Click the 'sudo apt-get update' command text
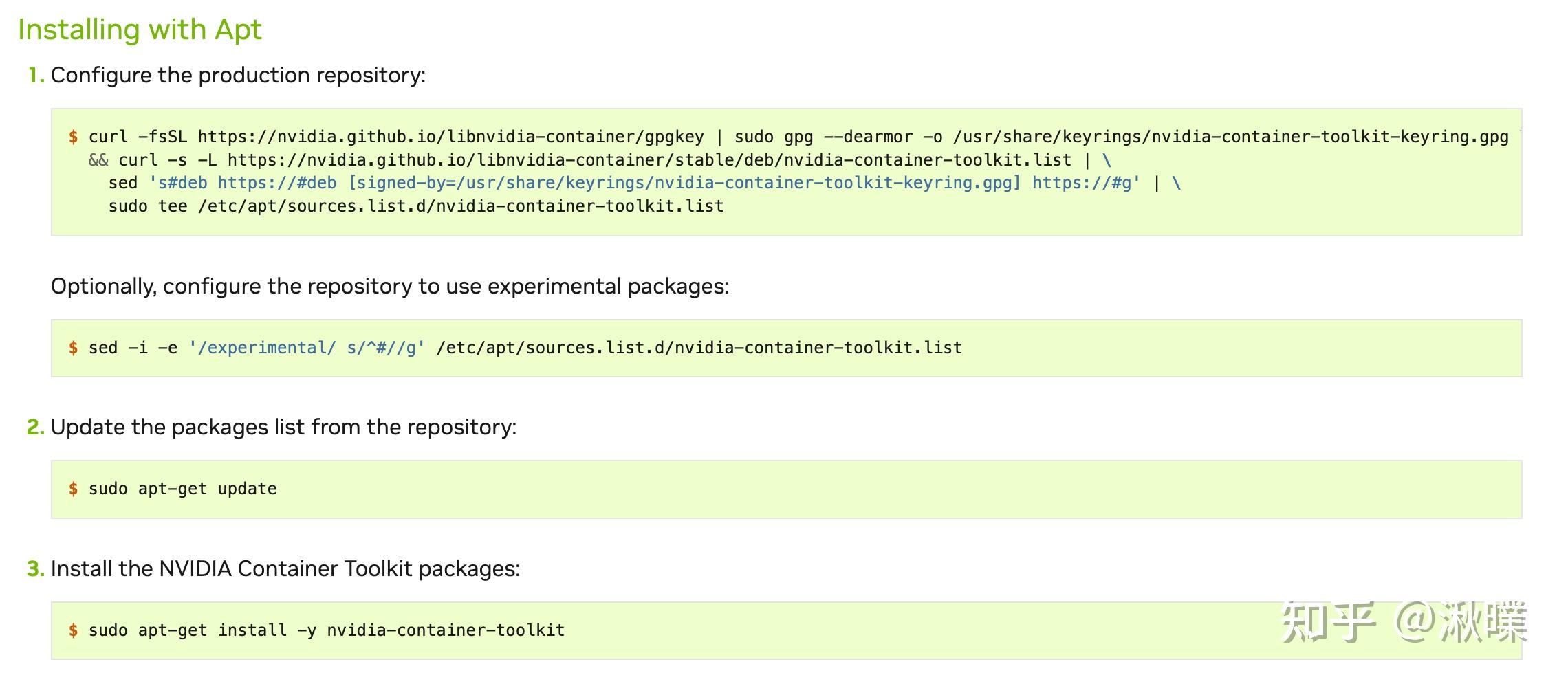1568x686 pixels. 182,488
